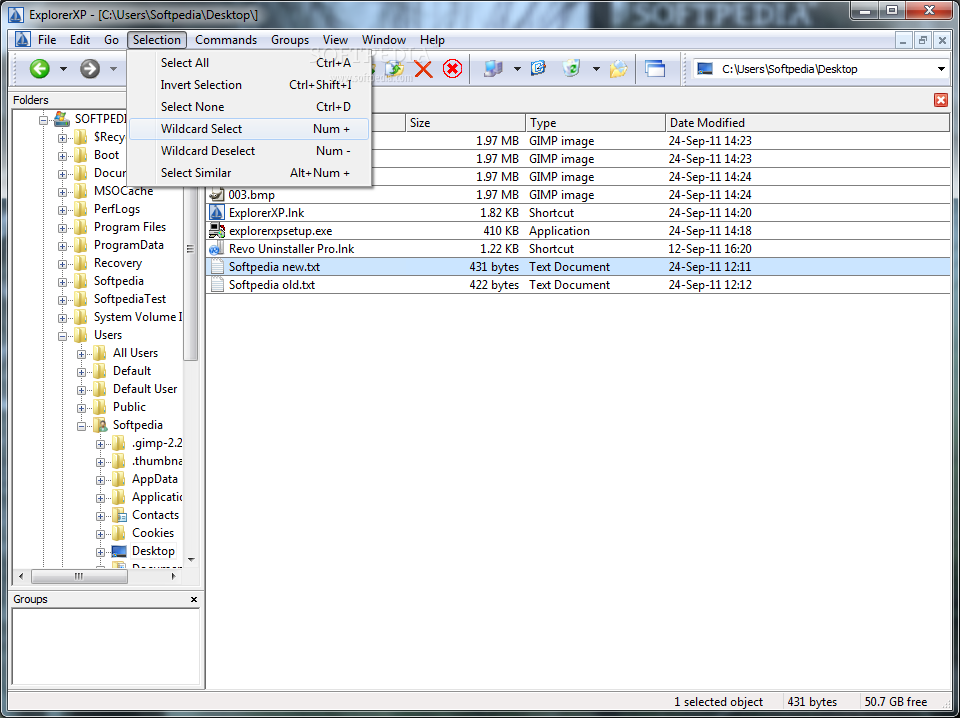Select Contacts folder in tree

[156, 515]
